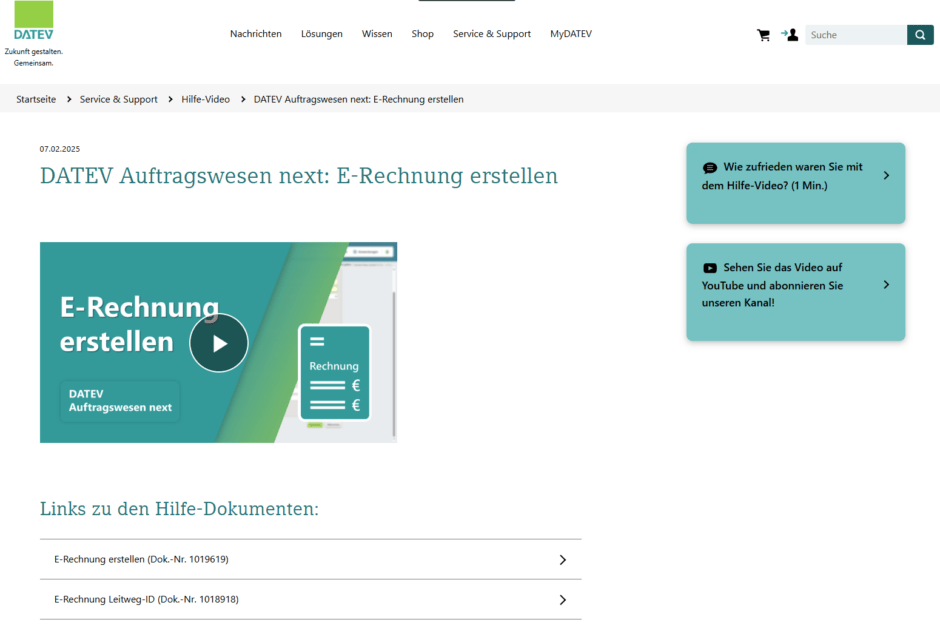Open the shopping cart

coord(763,35)
